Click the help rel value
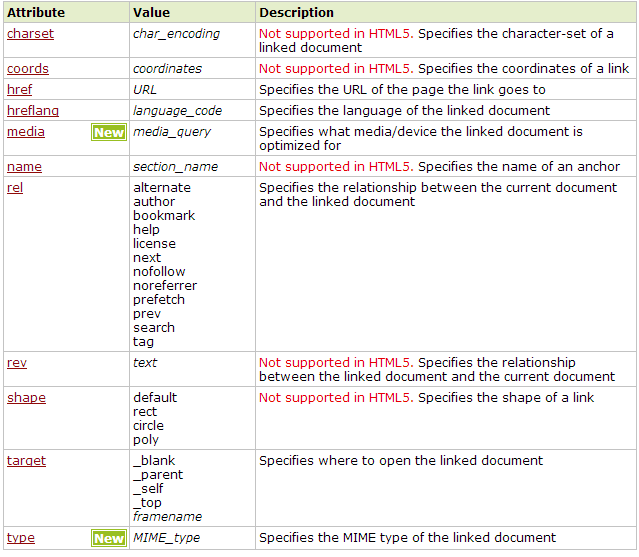Image resolution: width=639 pixels, height=557 pixels. click(146, 230)
